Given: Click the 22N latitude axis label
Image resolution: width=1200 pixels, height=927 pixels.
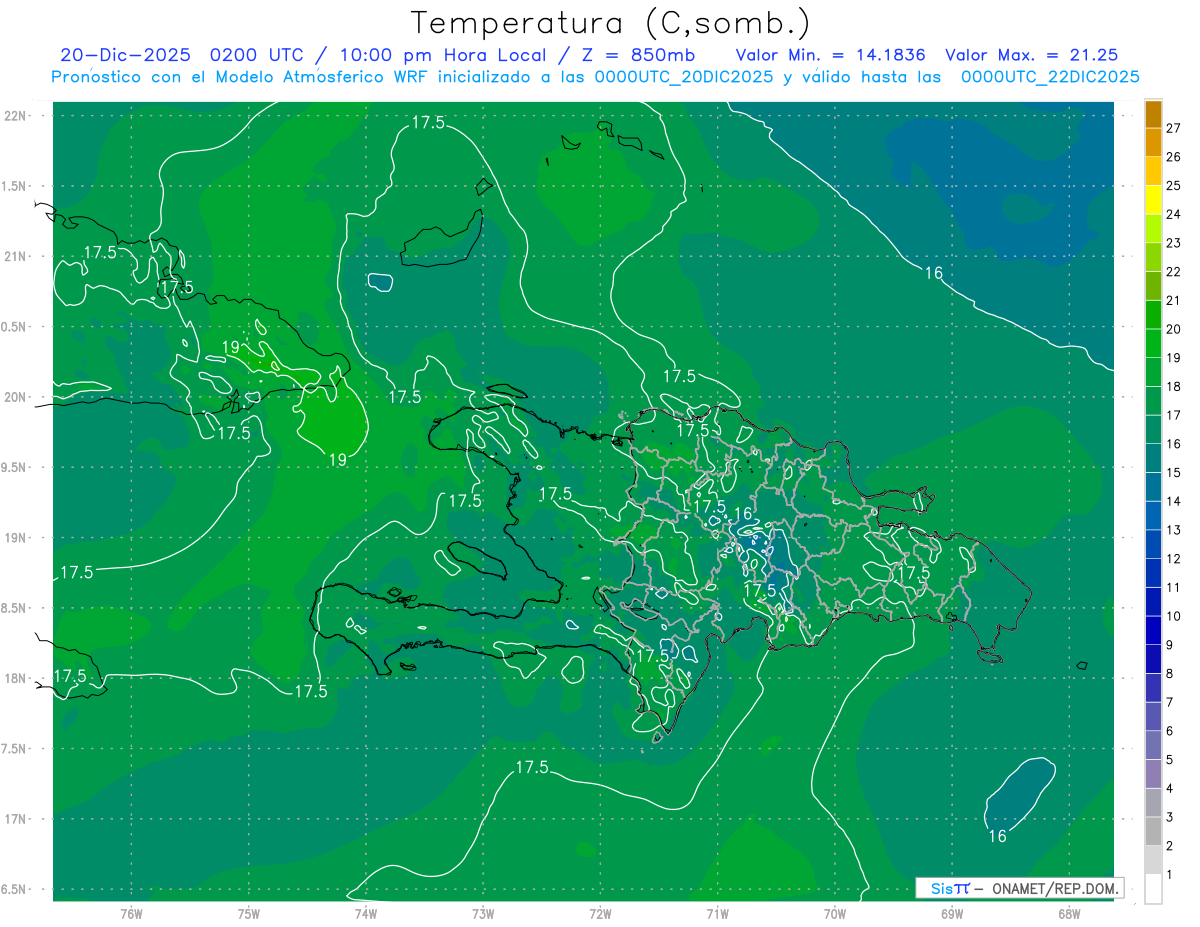Looking at the screenshot, I should [x=16, y=115].
